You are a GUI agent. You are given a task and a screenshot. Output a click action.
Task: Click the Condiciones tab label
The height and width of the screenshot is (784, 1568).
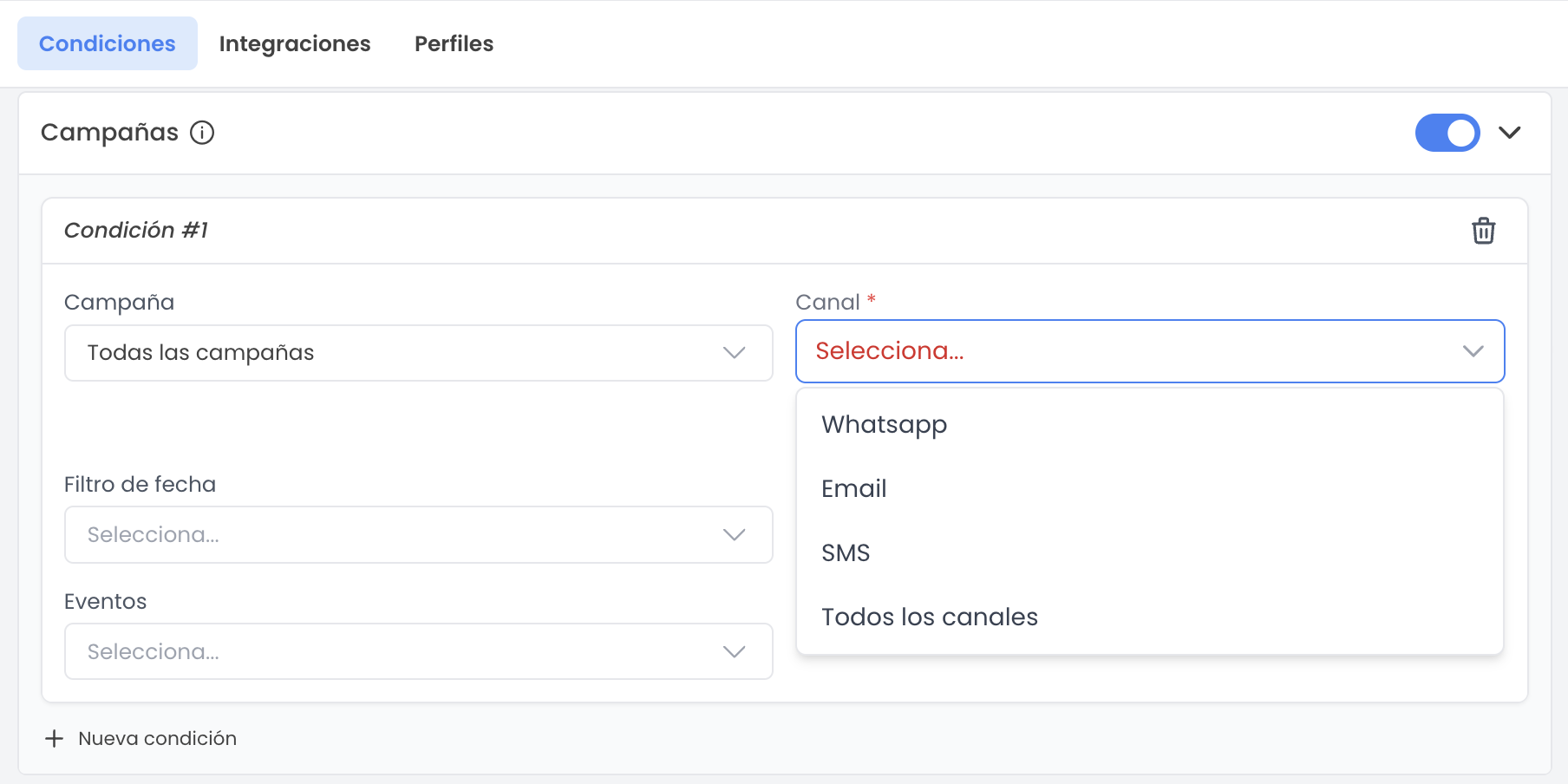point(107,43)
